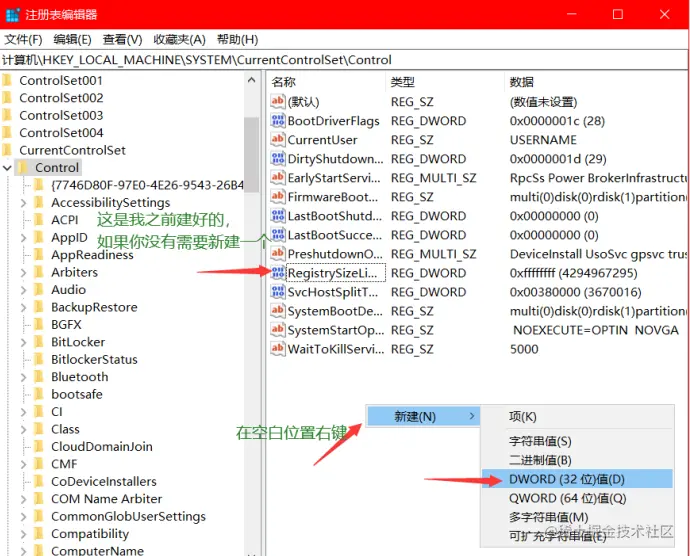Viewport: 690px width, 556px height.
Task: Open the 编辑(E) menu
Action: [73, 40]
